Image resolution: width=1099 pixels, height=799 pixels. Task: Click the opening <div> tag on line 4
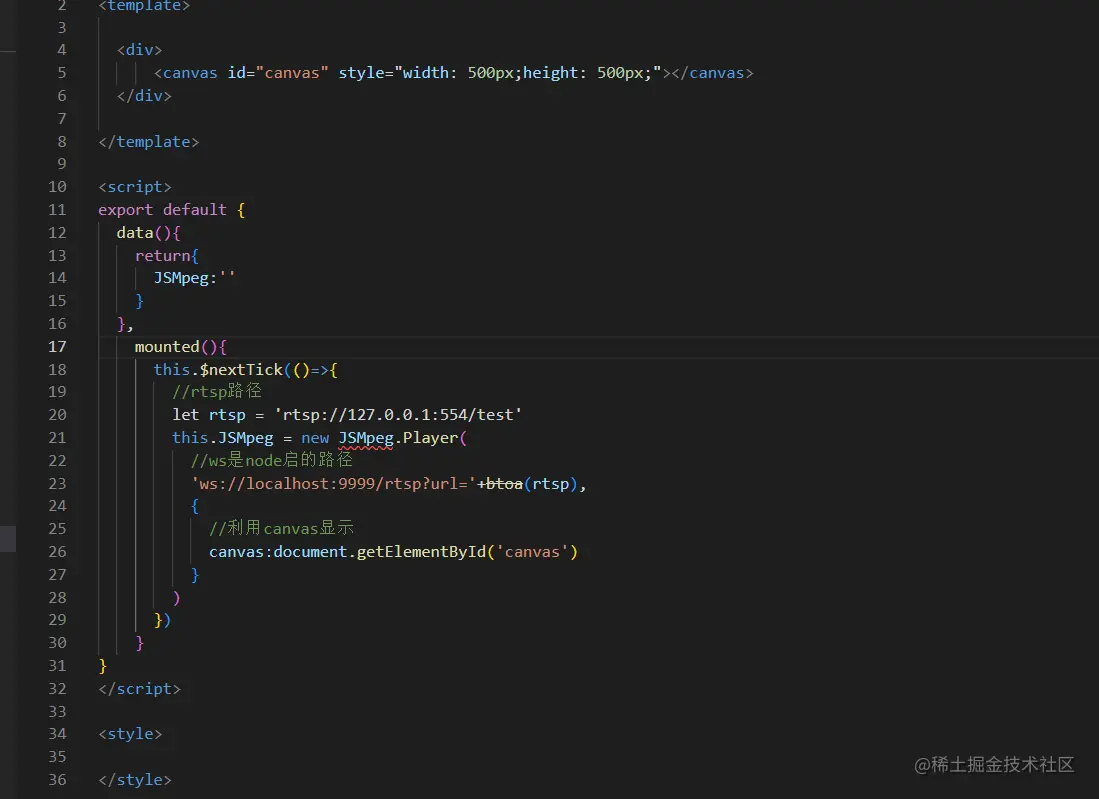pos(139,50)
